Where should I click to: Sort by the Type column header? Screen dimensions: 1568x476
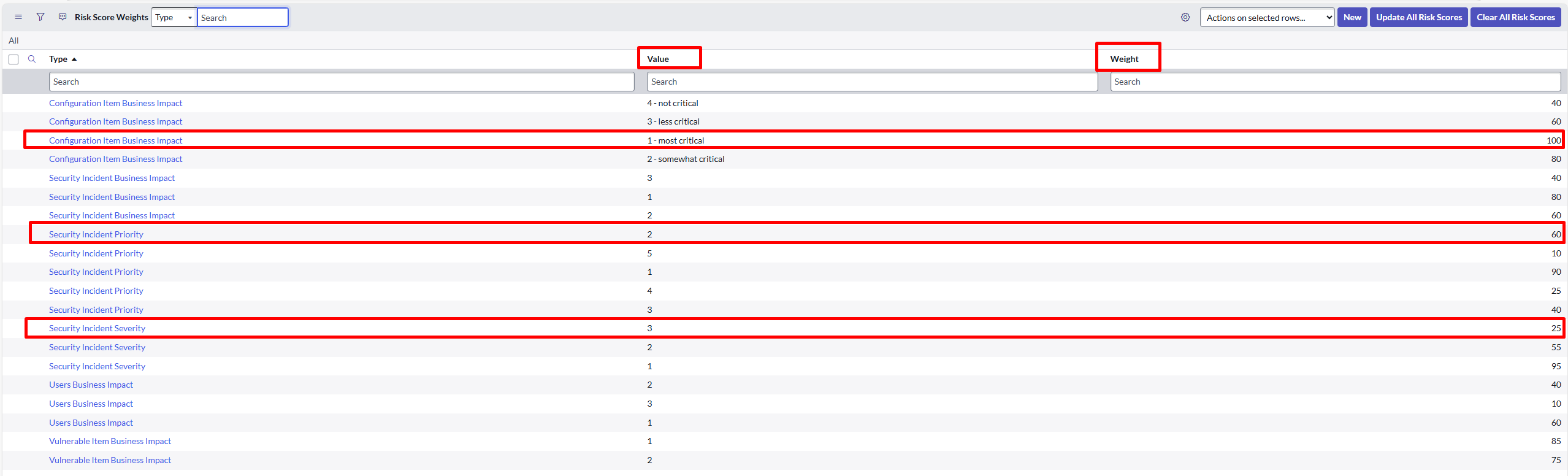58,59
